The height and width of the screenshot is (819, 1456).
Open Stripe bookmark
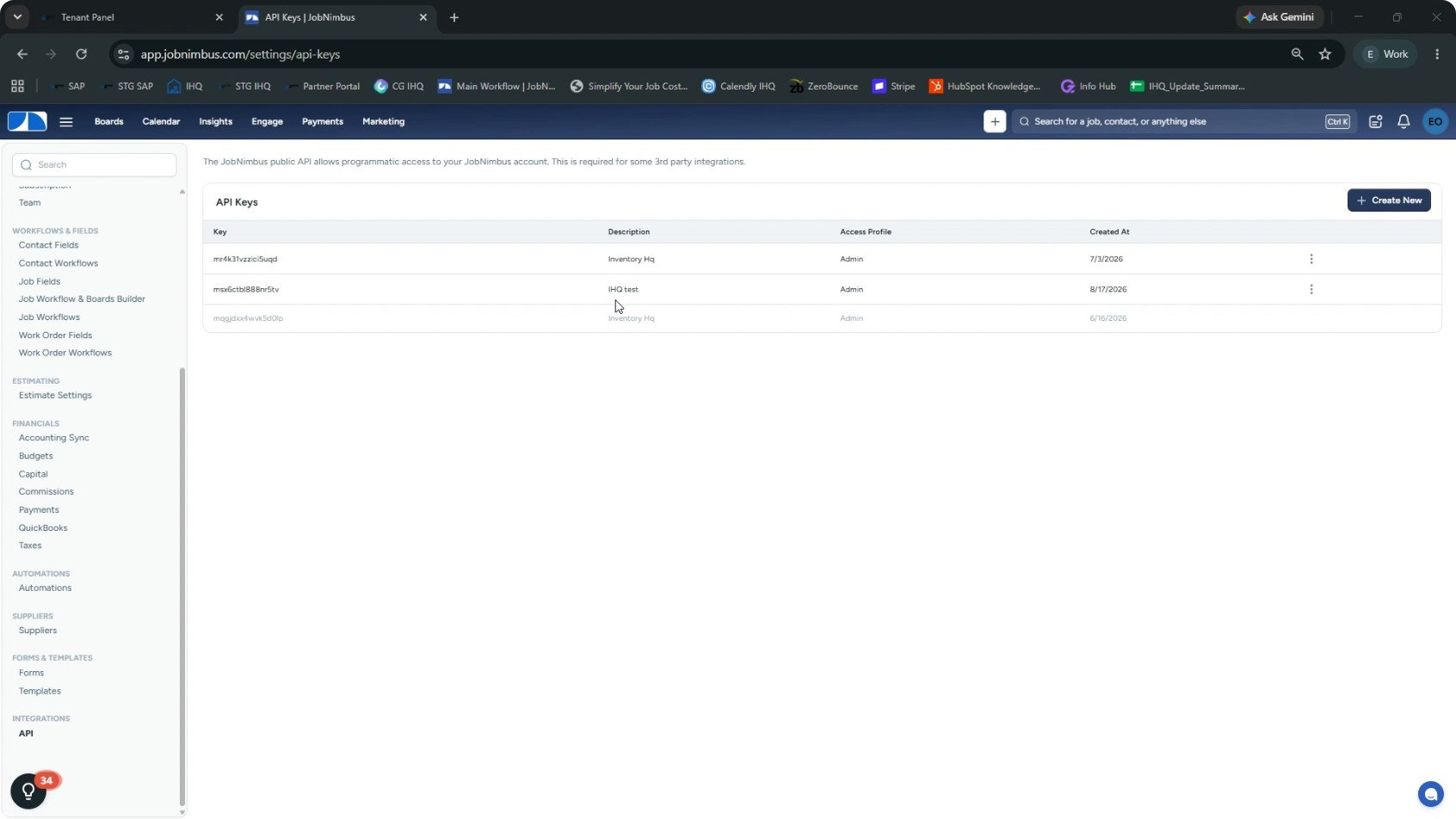pyautogui.click(x=894, y=86)
